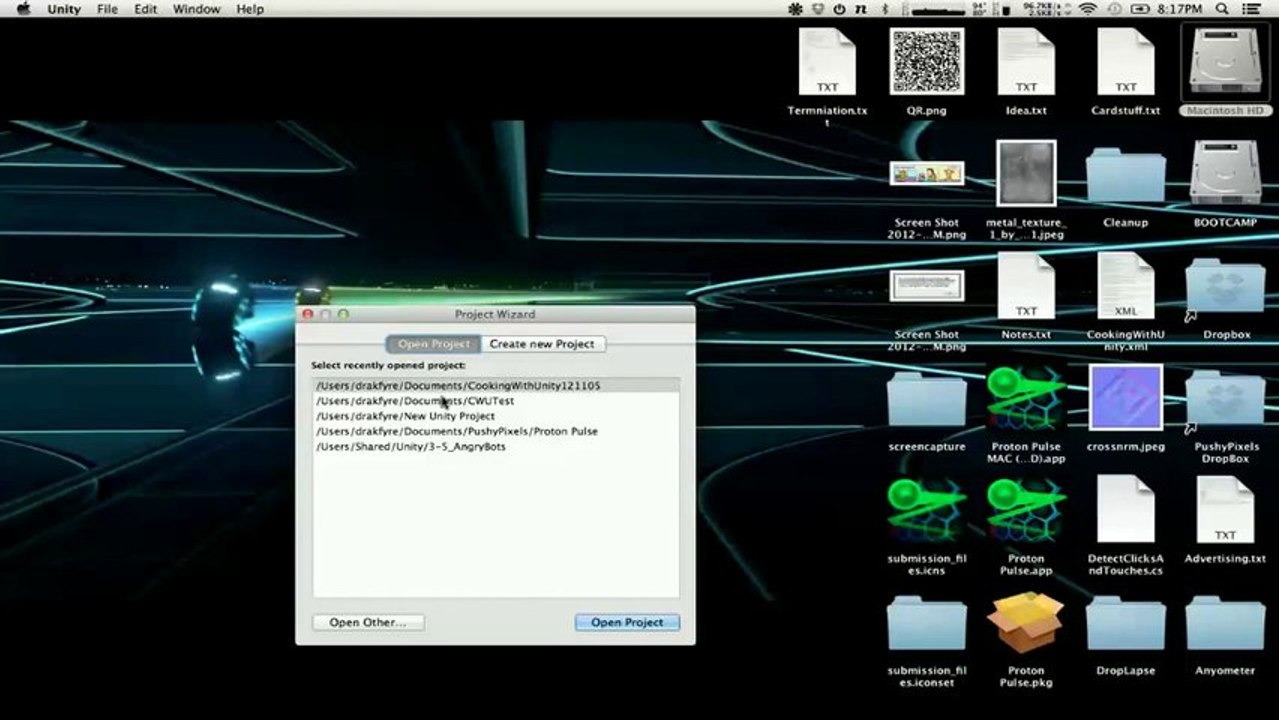The height and width of the screenshot is (720, 1279).
Task: Select the Macintosh HD drive icon
Action: pyautogui.click(x=1225, y=62)
